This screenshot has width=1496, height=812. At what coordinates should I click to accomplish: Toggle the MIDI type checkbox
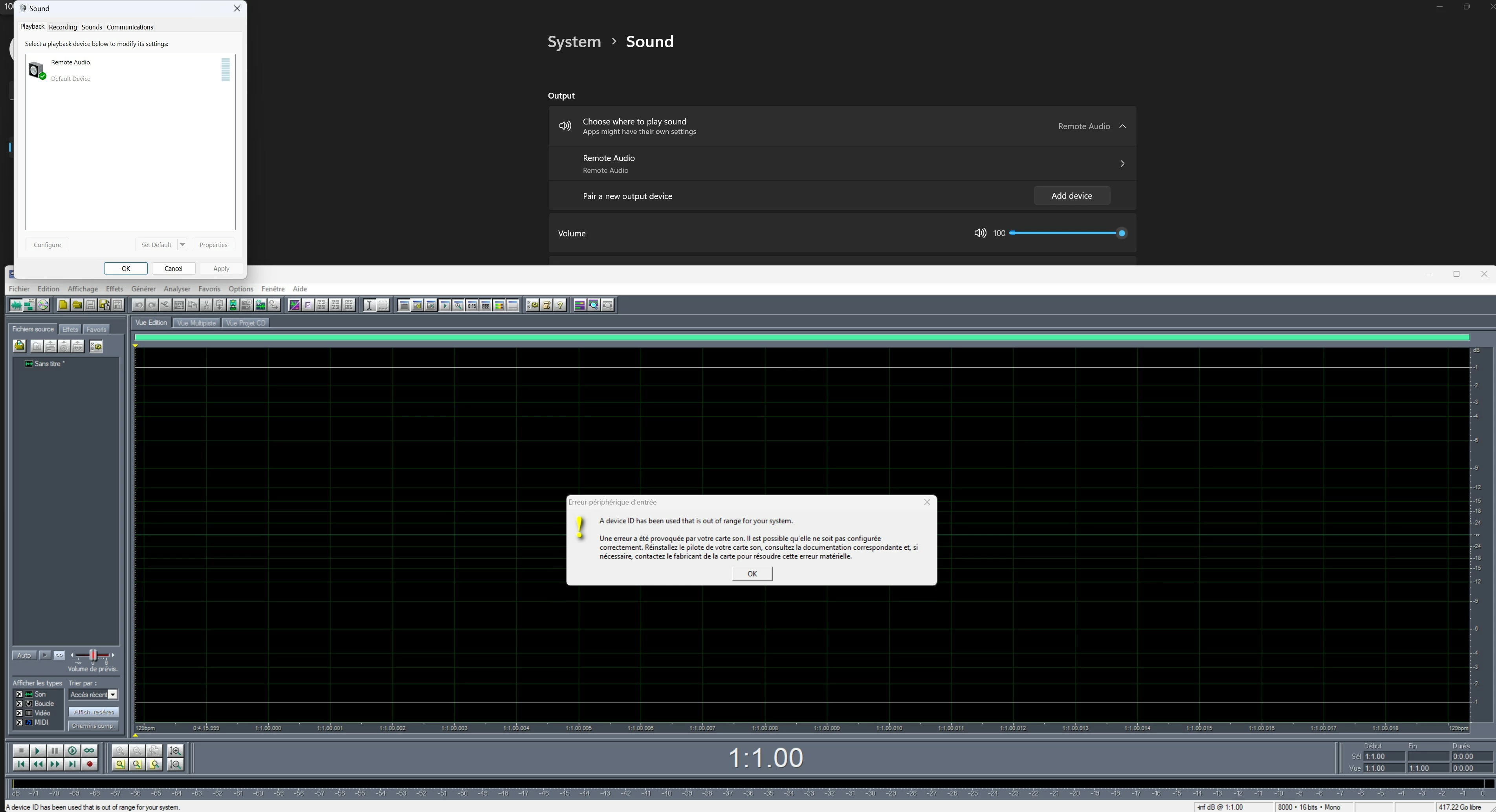(19, 722)
